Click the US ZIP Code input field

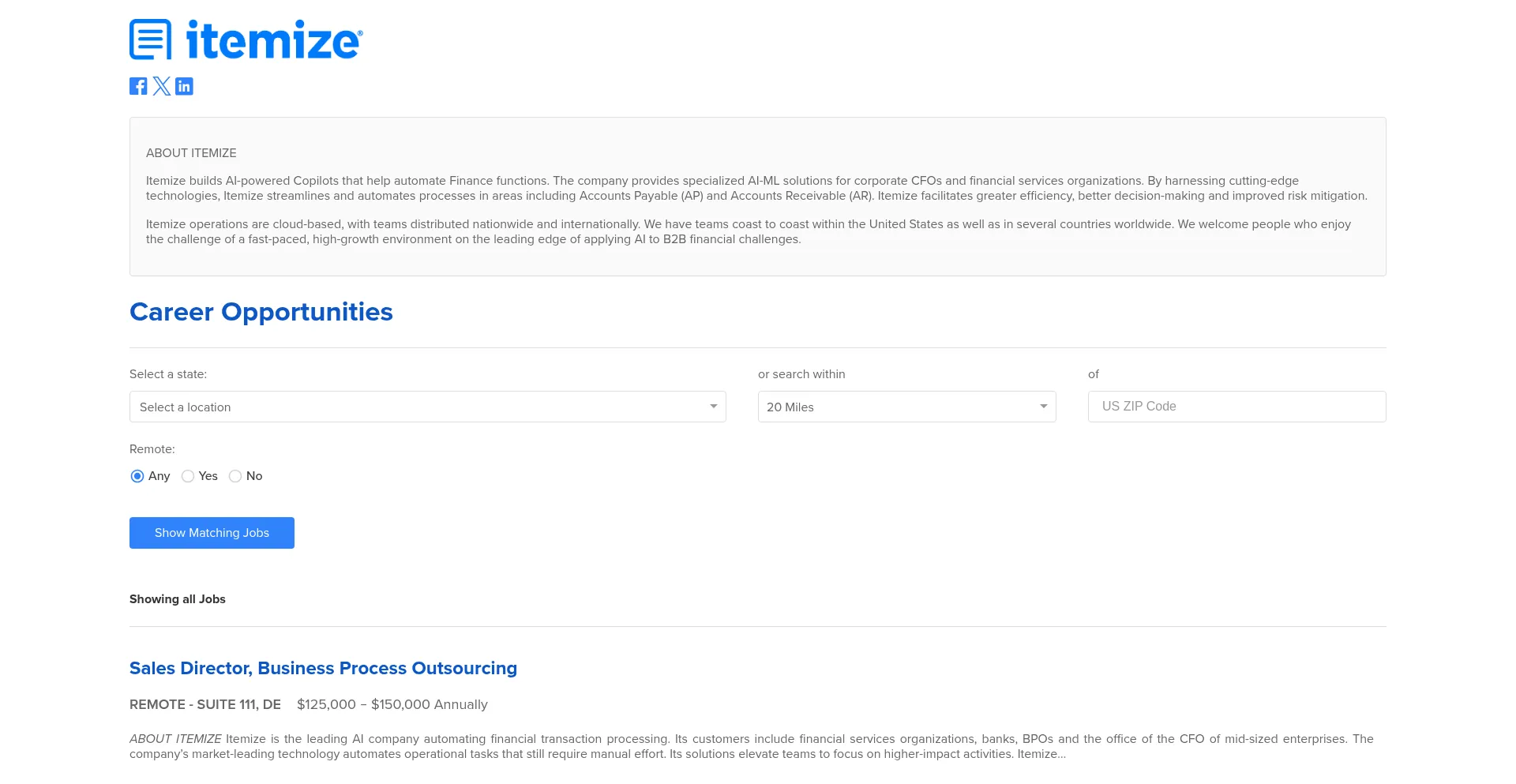1237,407
